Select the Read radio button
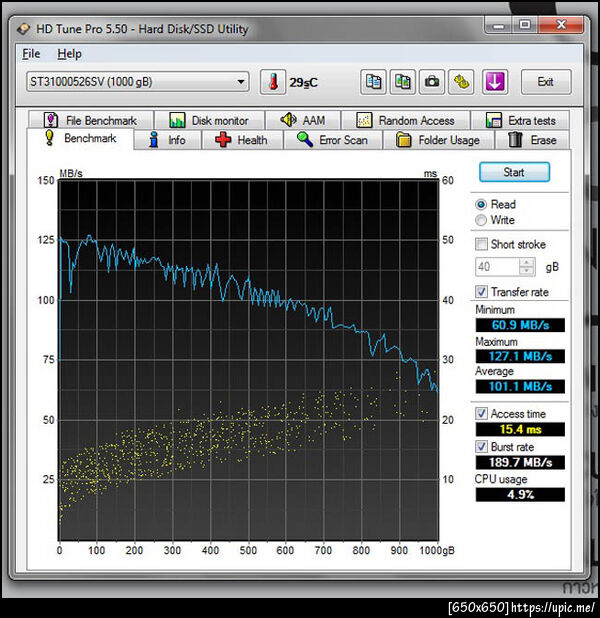The width and height of the screenshot is (600, 618). click(481, 205)
